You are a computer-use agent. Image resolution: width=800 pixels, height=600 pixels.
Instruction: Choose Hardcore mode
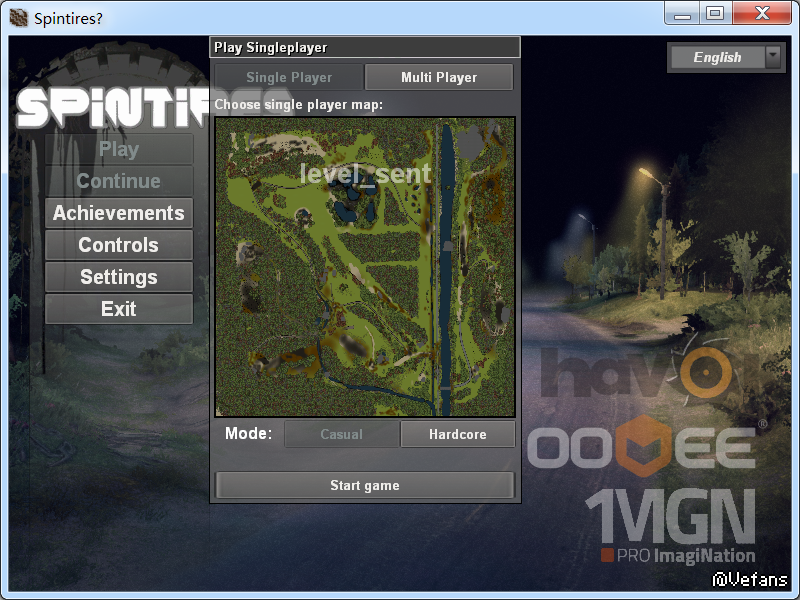(x=458, y=434)
